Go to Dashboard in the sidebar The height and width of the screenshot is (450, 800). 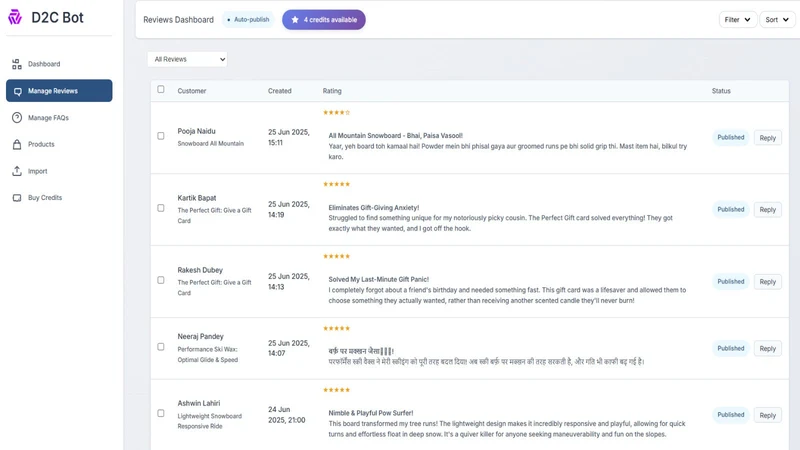pyautogui.click(x=59, y=64)
